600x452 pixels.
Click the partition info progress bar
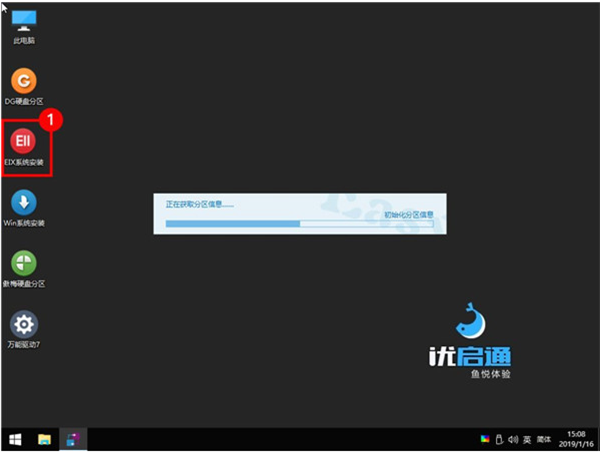(300, 224)
